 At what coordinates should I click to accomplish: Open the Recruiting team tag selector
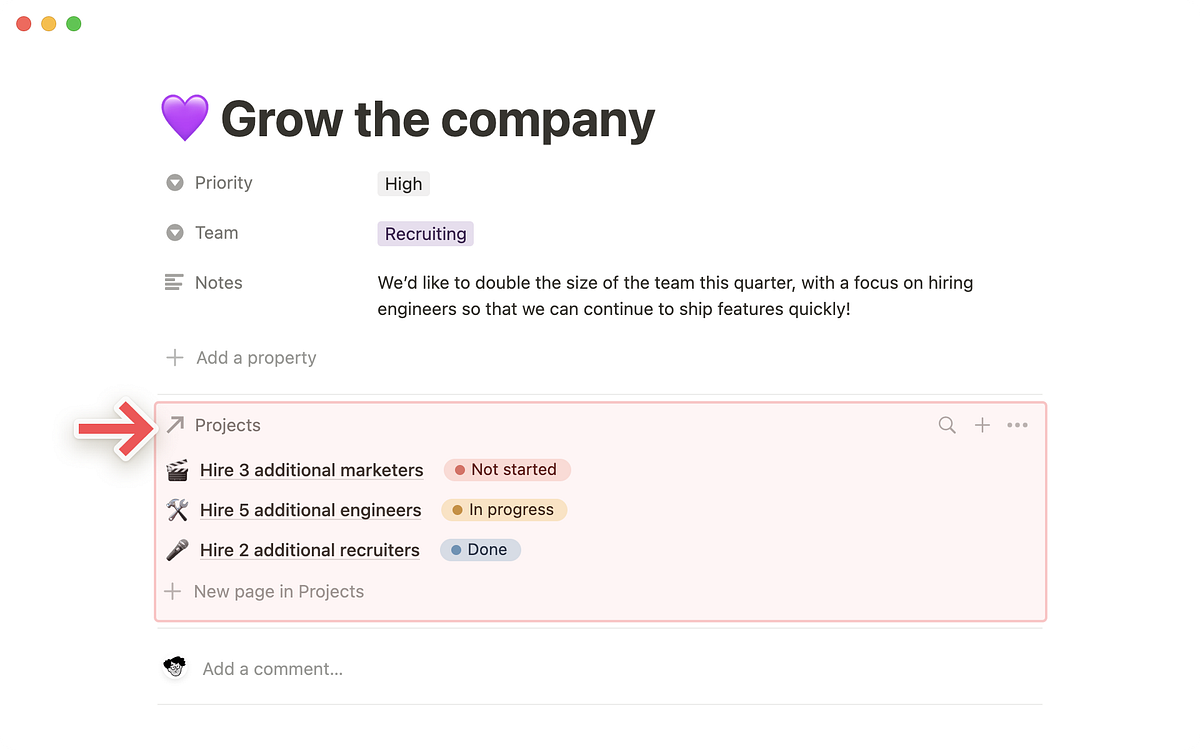[425, 233]
